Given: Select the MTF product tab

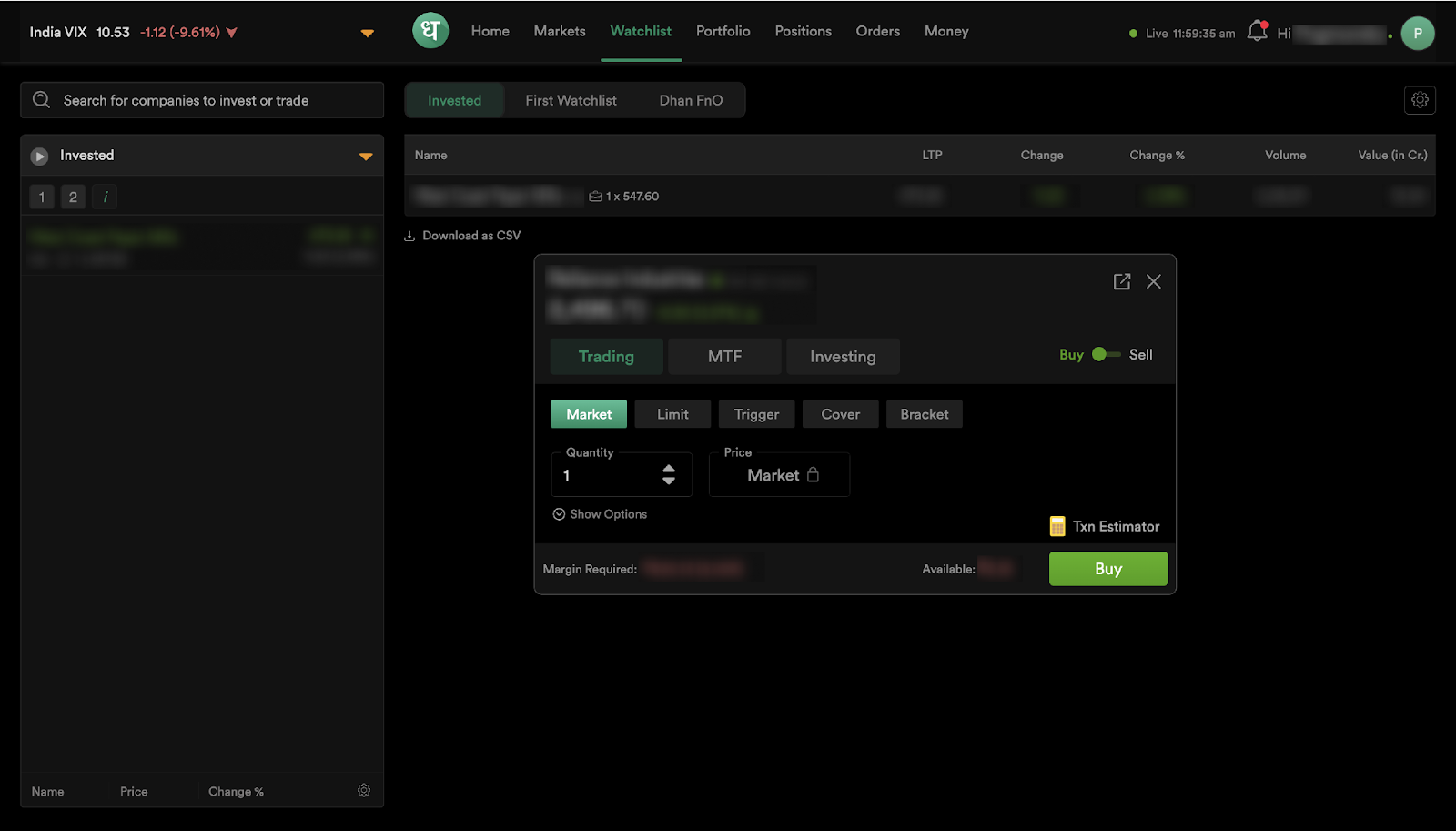Looking at the screenshot, I should pyautogui.click(x=725, y=357).
